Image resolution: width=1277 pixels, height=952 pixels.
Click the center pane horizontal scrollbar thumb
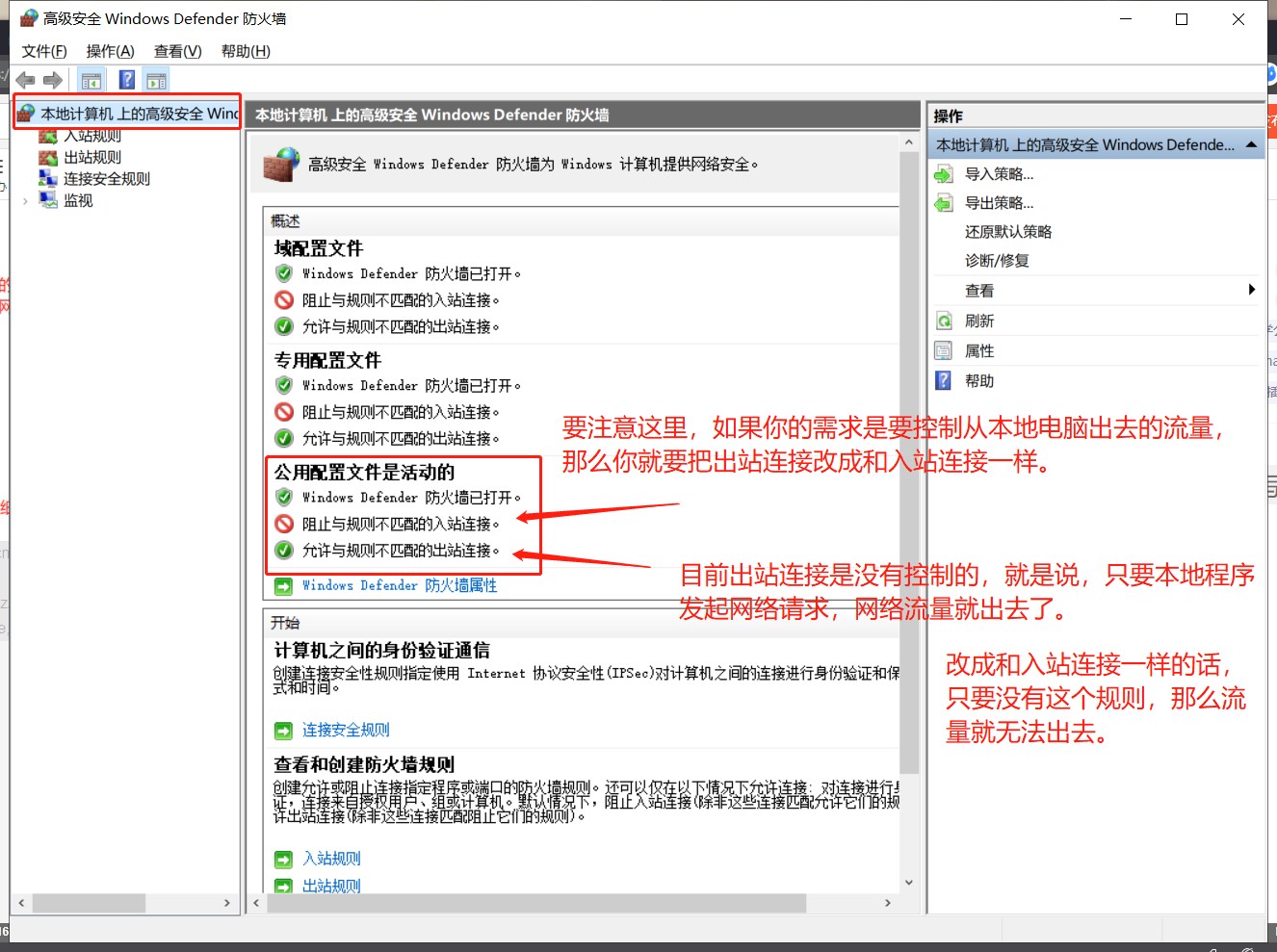click(535, 903)
